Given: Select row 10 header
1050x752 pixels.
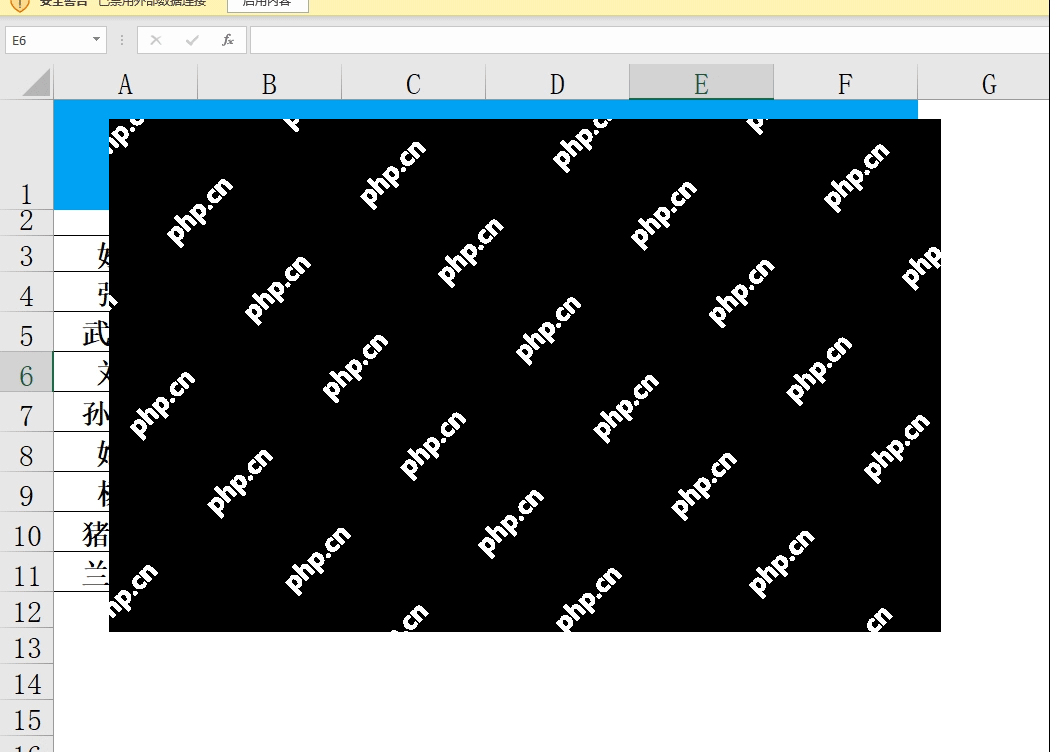Looking at the screenshot, I should click(x=26, y=532).
